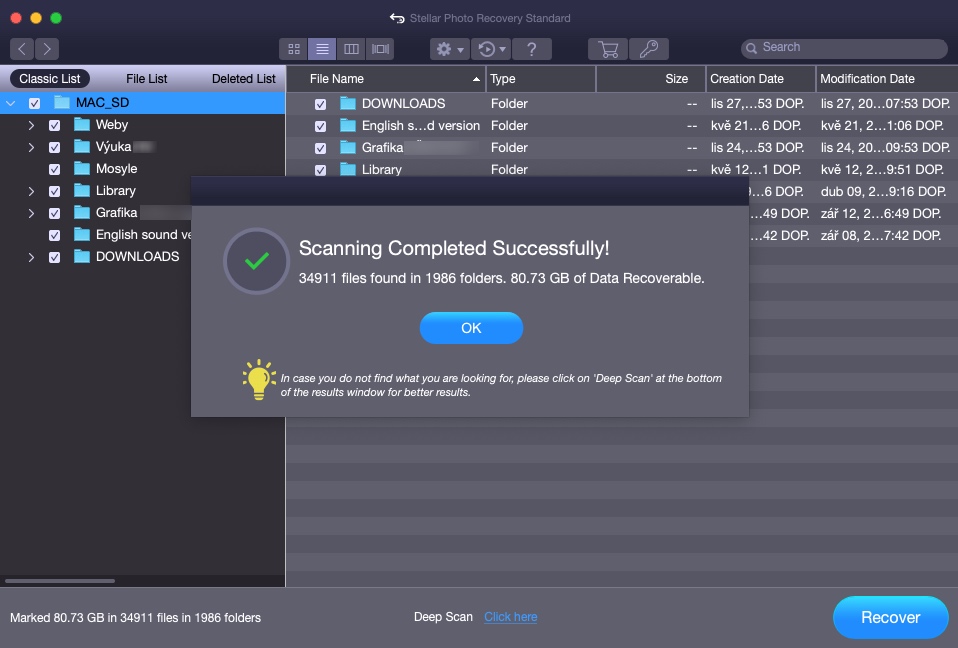Image resolution: width=958 pixels, height=648 pixels.
Task: Click the back arrow icon in title bar
Action: click(x=397, y=18)
